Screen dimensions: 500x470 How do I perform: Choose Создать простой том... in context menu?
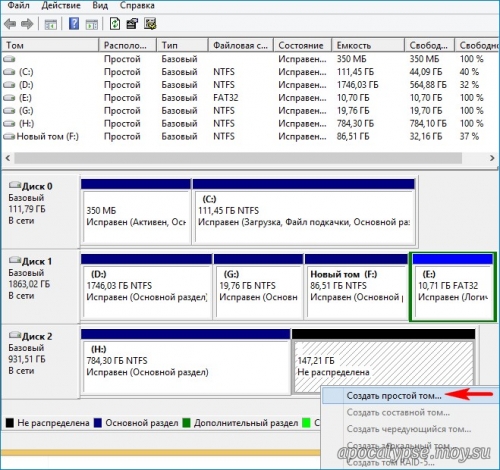pos(394,396)
